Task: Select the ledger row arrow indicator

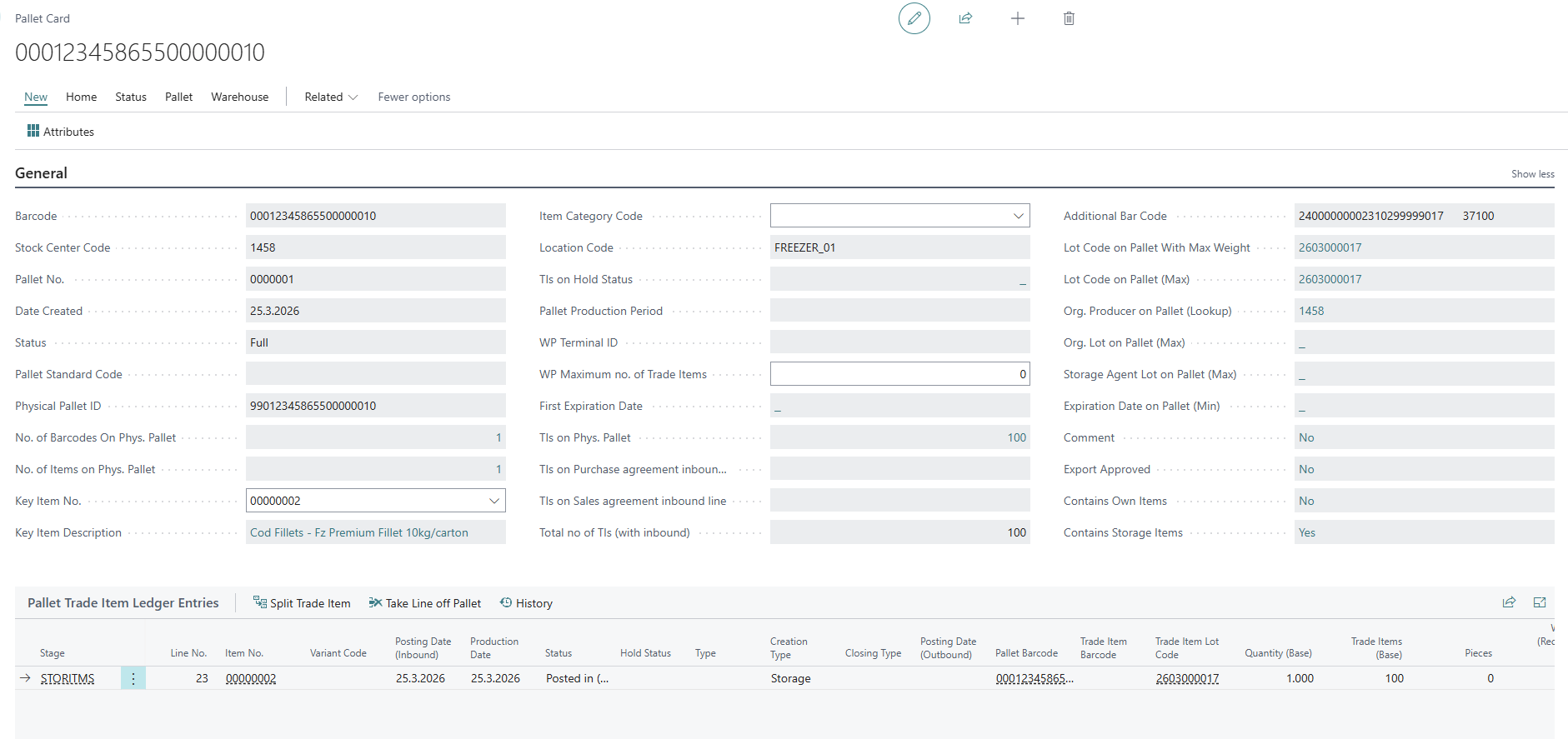Action: click(25, 678)
